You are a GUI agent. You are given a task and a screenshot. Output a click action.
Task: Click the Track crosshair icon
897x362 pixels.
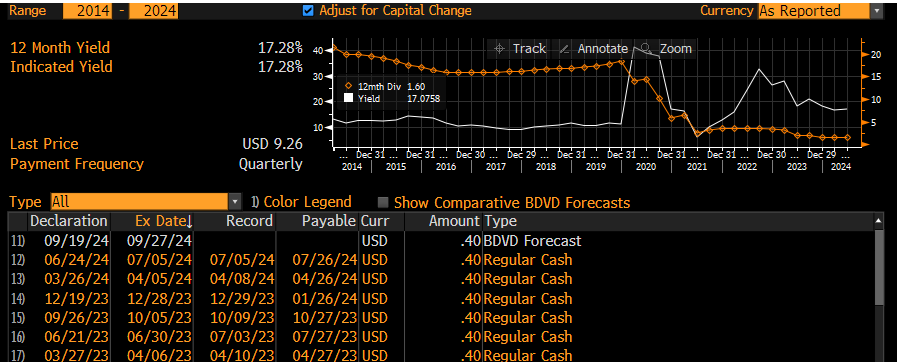point(499,49)
